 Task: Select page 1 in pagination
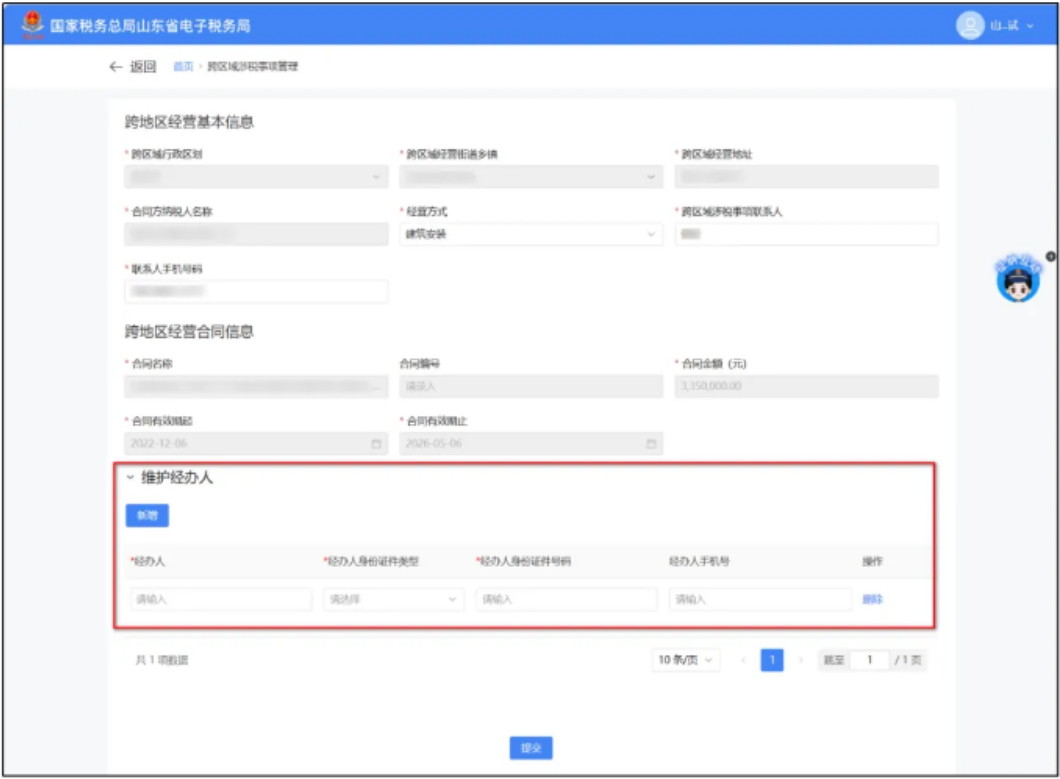tap(771, 660)
